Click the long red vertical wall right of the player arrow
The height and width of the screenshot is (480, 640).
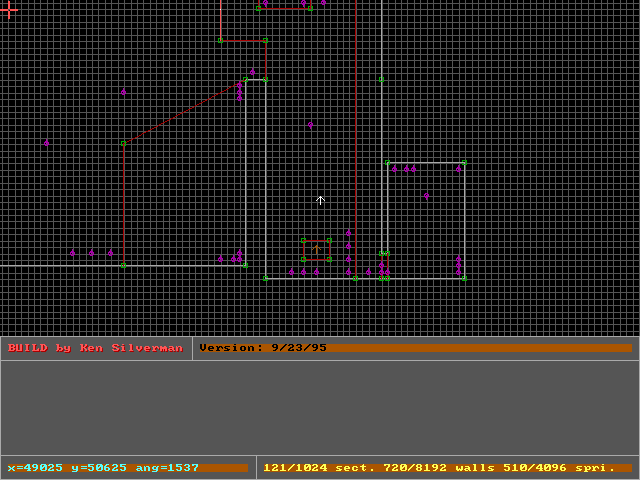[x=356, y=139]
